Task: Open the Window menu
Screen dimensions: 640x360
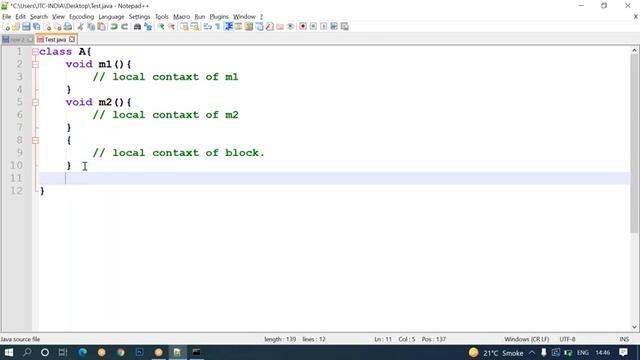Action: 244,17
